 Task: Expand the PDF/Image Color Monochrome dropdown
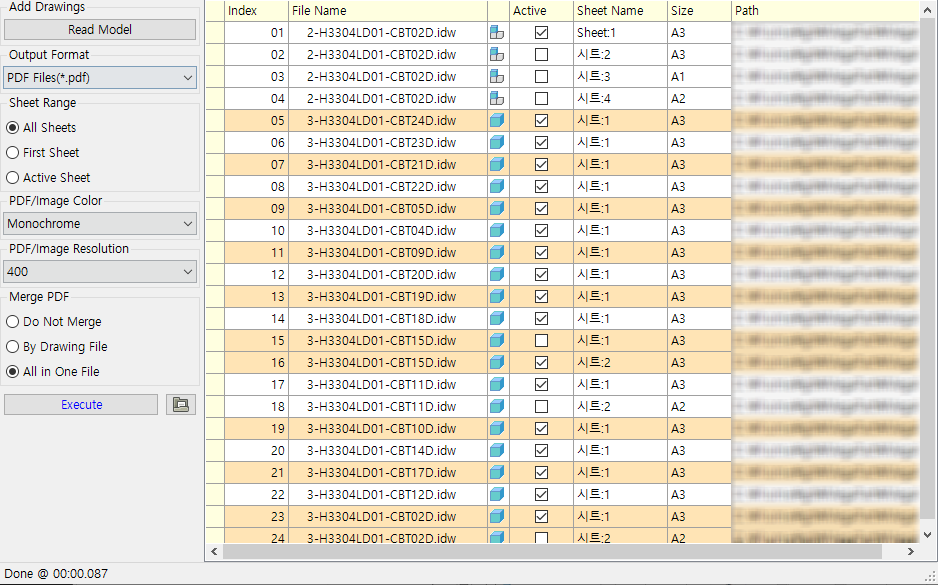100,224
